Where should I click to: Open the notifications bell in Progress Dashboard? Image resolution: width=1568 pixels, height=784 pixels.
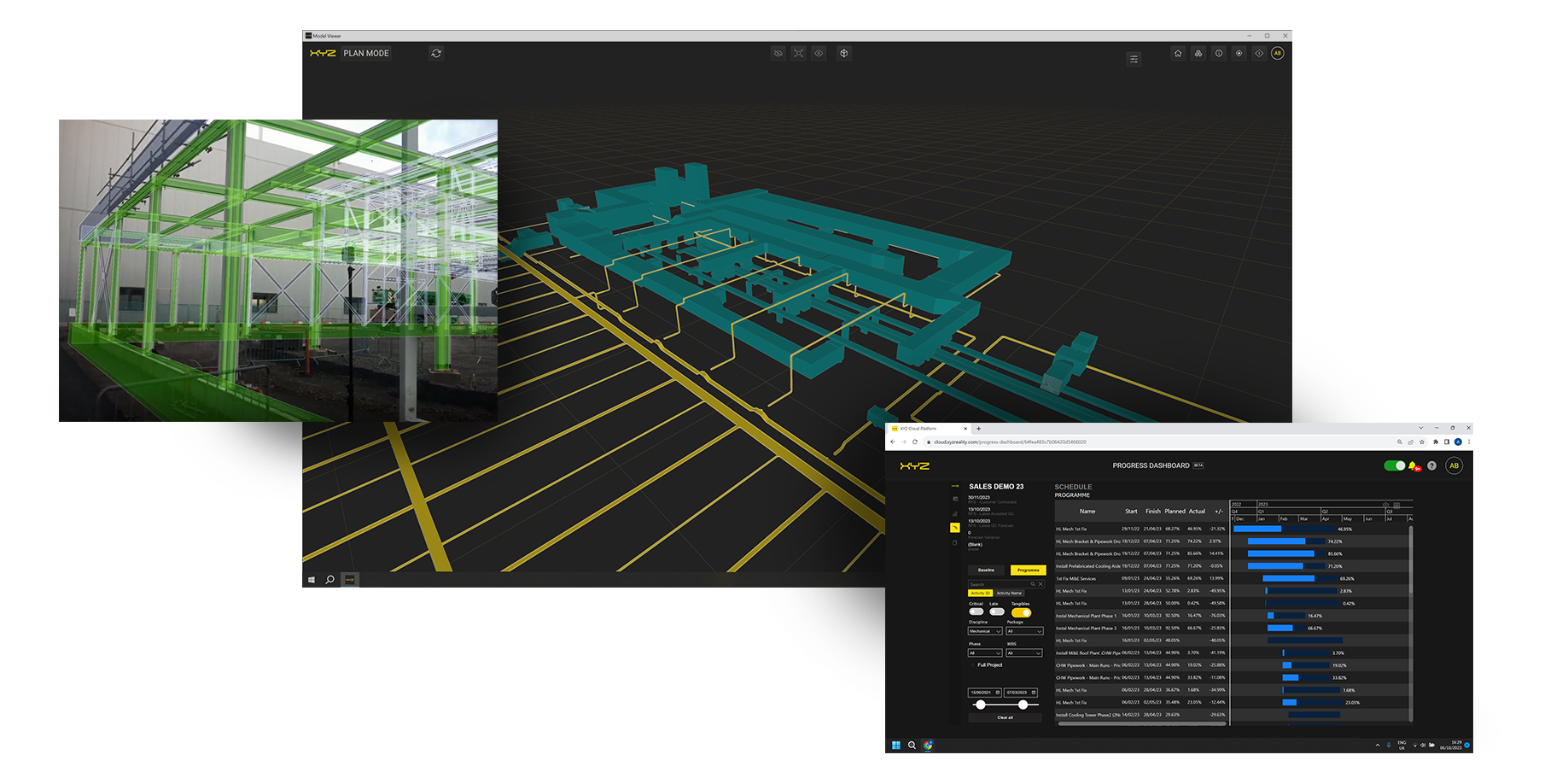(x=1413, y=465)
